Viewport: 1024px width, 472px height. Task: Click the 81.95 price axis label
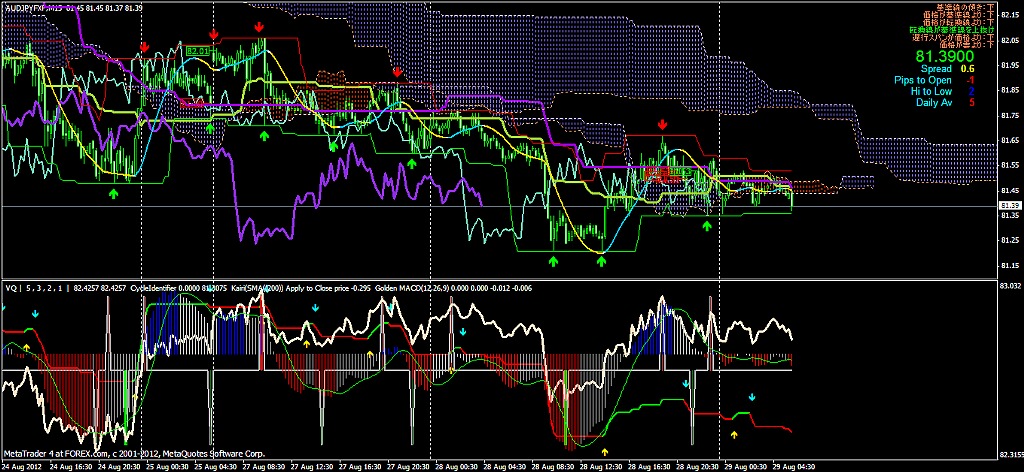[x=1010, y=65]
